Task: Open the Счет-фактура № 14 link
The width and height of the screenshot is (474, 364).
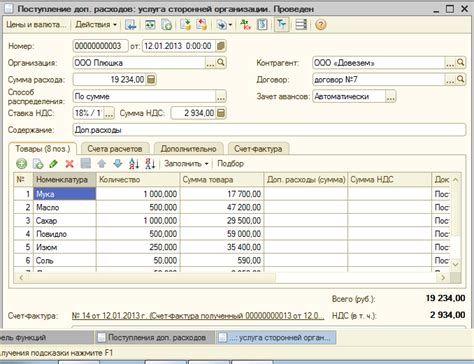Action: (198, 316)
